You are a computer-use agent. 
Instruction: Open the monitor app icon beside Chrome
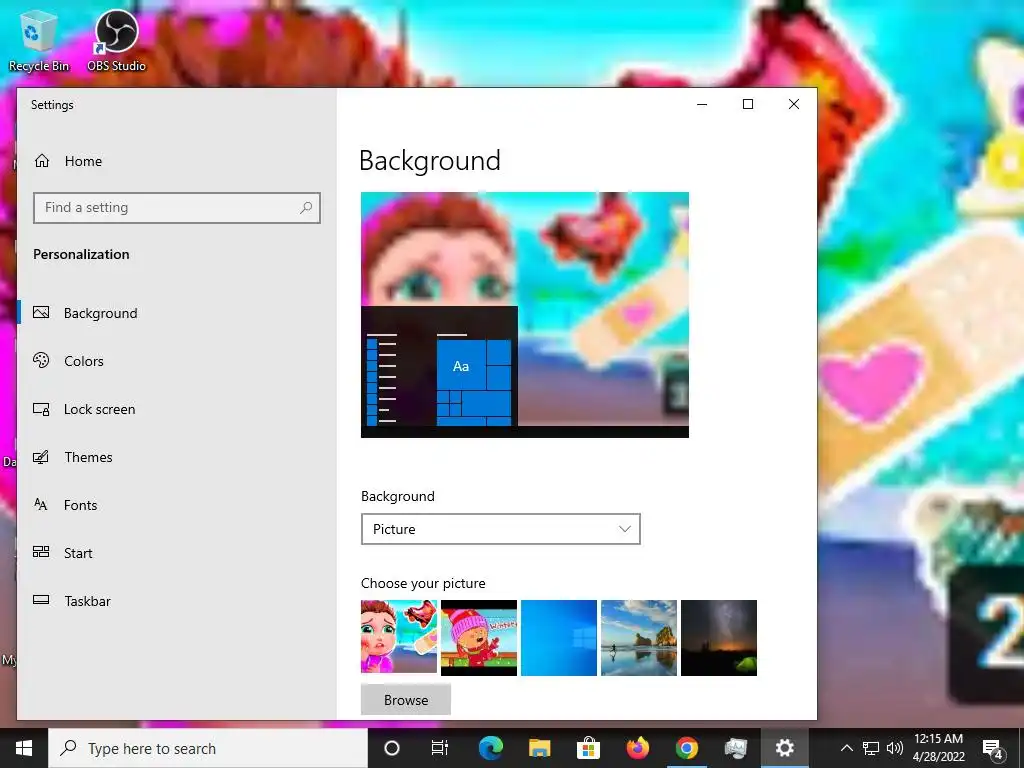735,748
